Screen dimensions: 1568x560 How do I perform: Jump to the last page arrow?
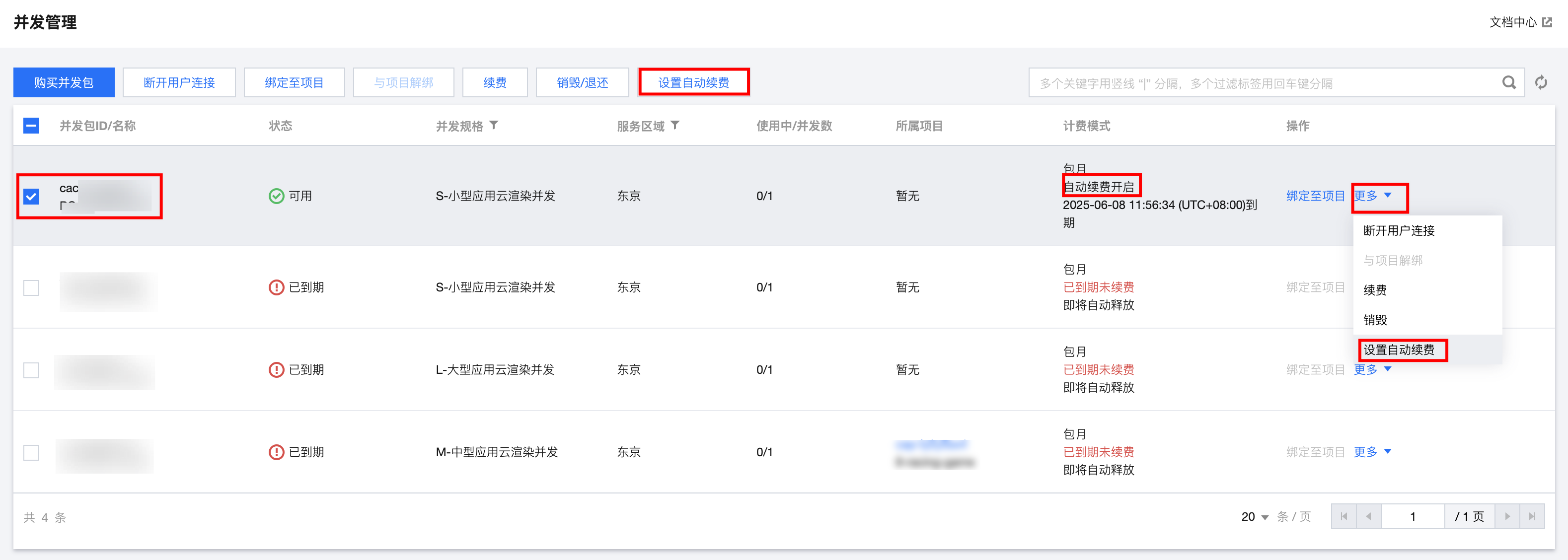pyautogui.click(x=1532, y=516)
